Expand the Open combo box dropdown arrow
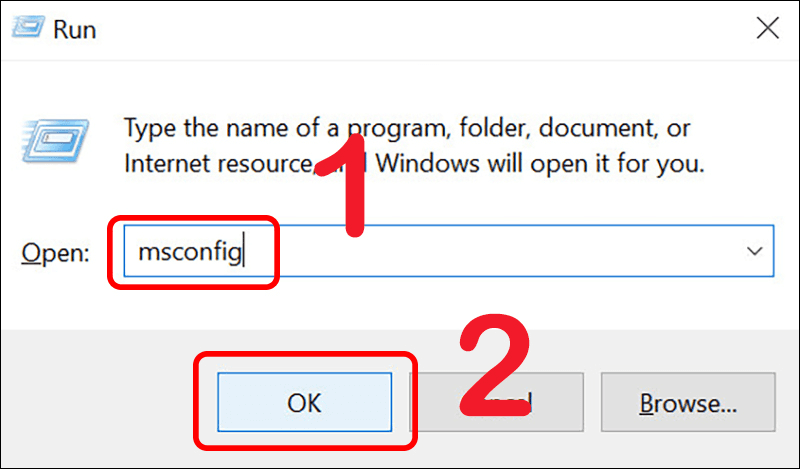Screen dimensions: 800x469 coord(755,251)
